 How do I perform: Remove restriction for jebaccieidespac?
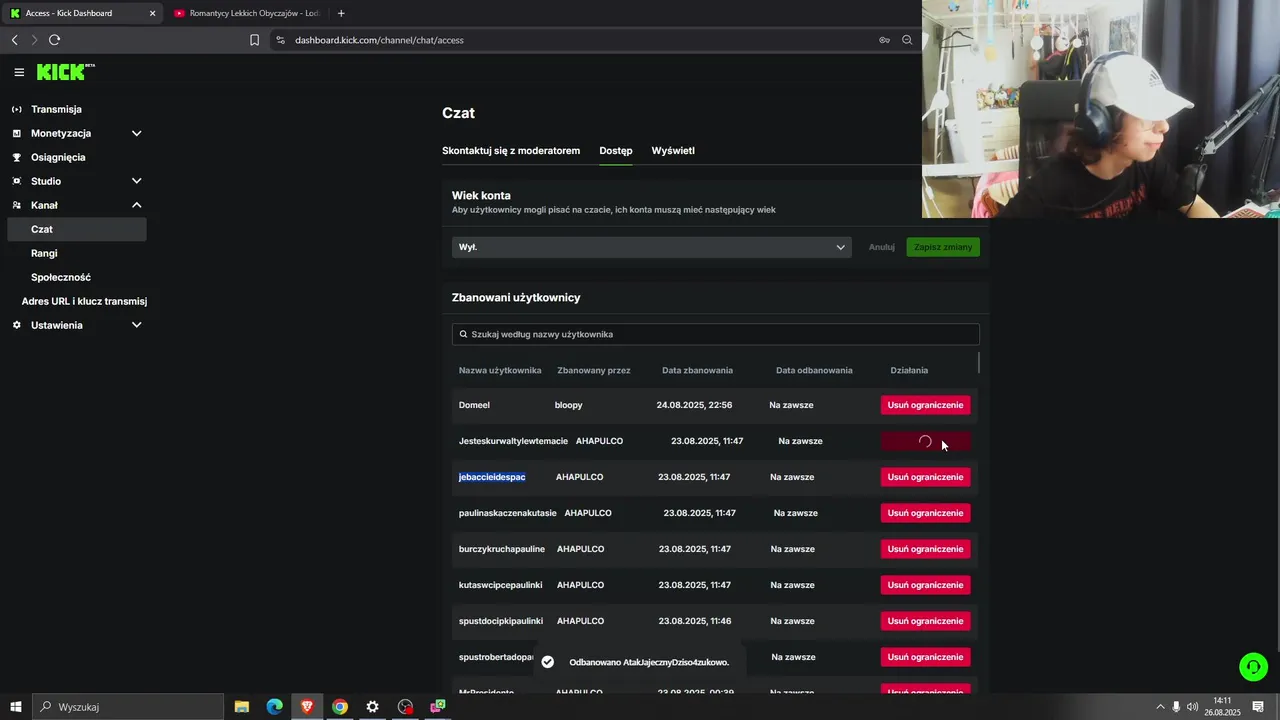click(925, 477)
